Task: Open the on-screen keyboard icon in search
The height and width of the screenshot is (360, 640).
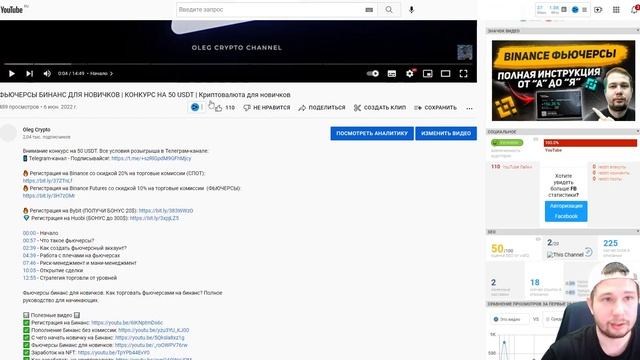Action: [369, 10]
